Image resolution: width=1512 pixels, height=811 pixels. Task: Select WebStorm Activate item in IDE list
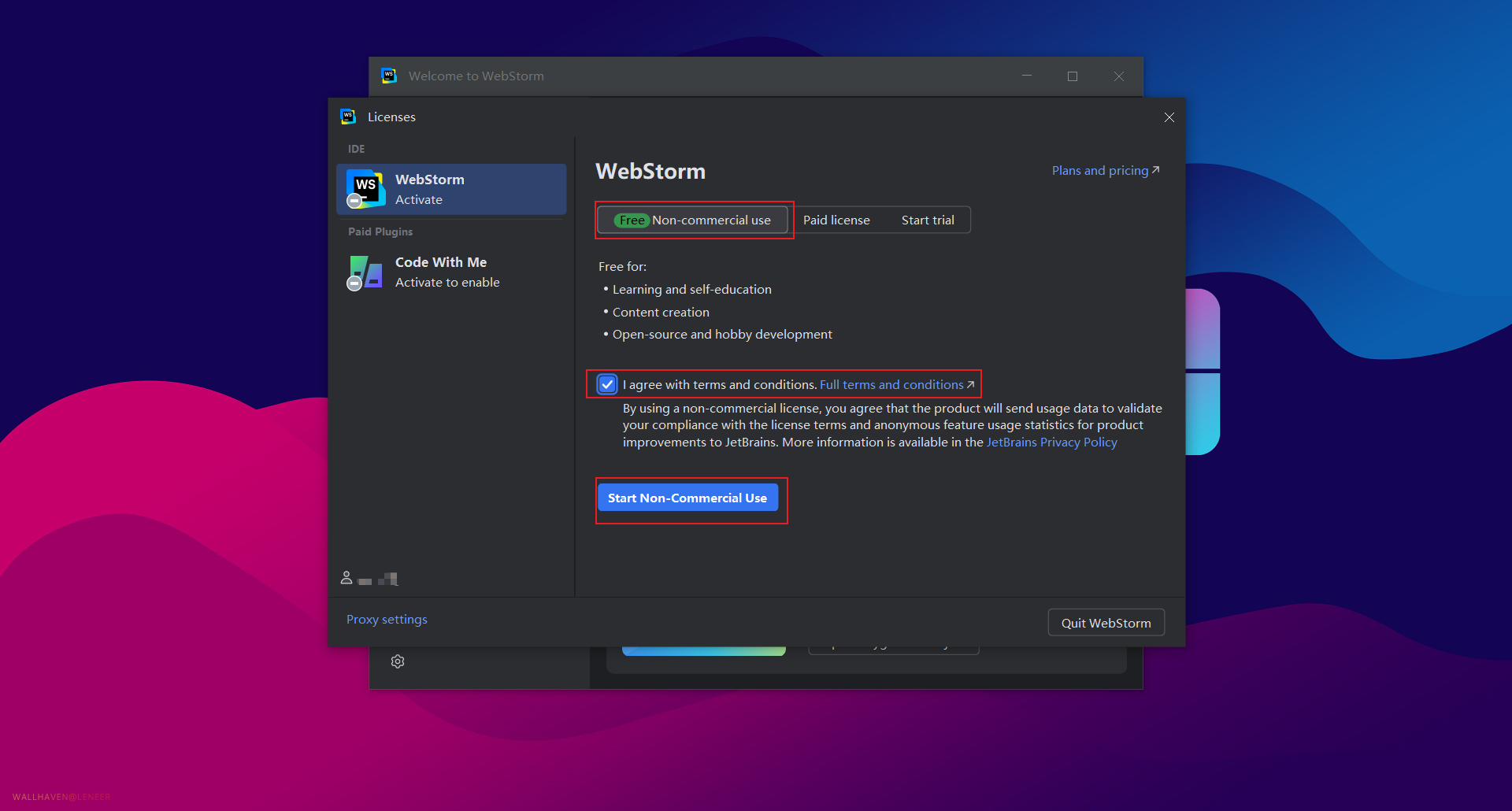tap(451, 190)
